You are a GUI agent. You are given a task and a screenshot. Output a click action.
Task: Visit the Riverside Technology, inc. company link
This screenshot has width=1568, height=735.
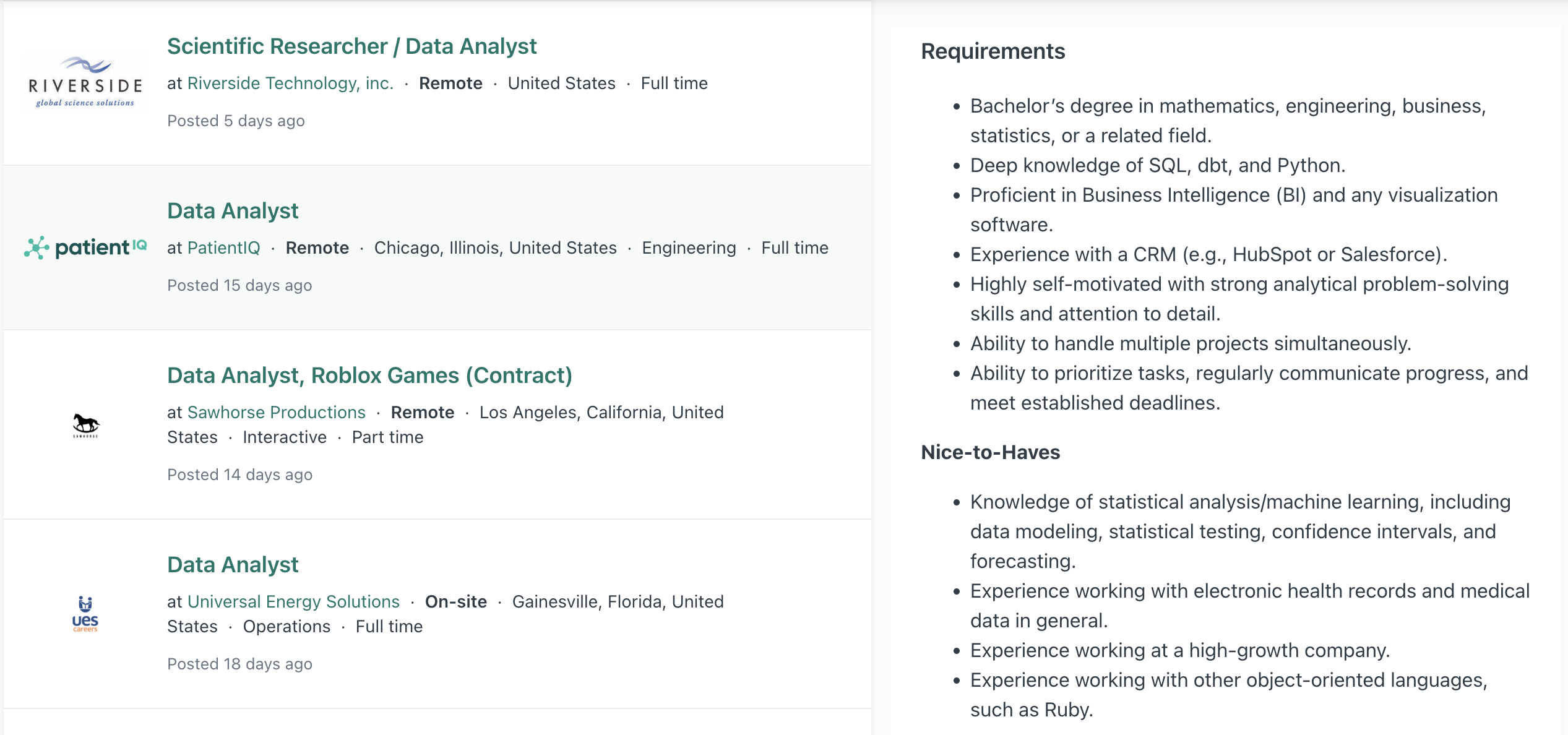click(x=290, y=84)
